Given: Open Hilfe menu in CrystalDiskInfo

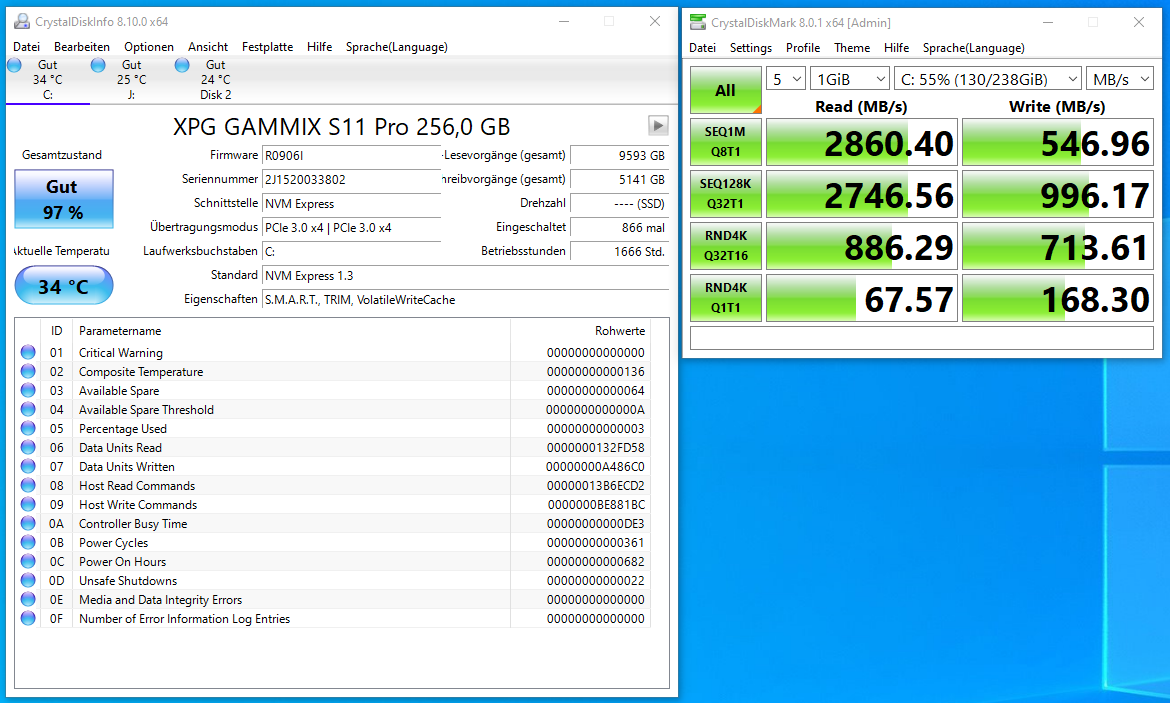Looking at the screenshot, I should (319, 47).
